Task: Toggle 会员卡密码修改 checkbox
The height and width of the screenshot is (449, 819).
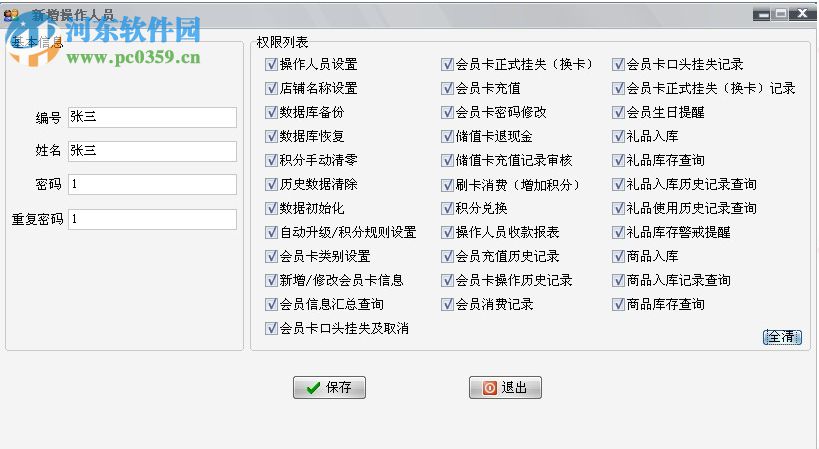Action: pyautogui.click(x=447, y=112)
